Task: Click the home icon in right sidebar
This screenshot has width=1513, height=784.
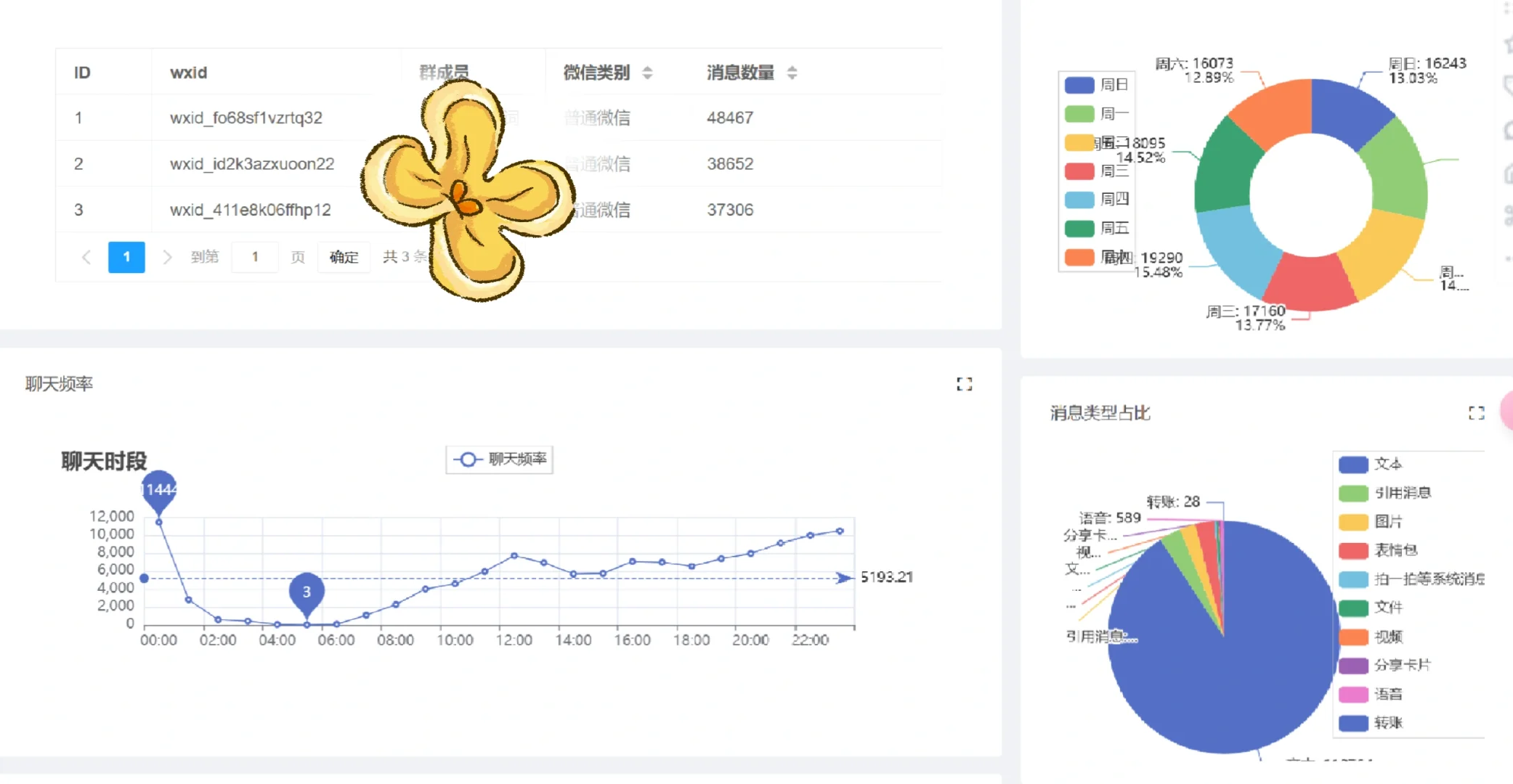Action: [1509, 174]
